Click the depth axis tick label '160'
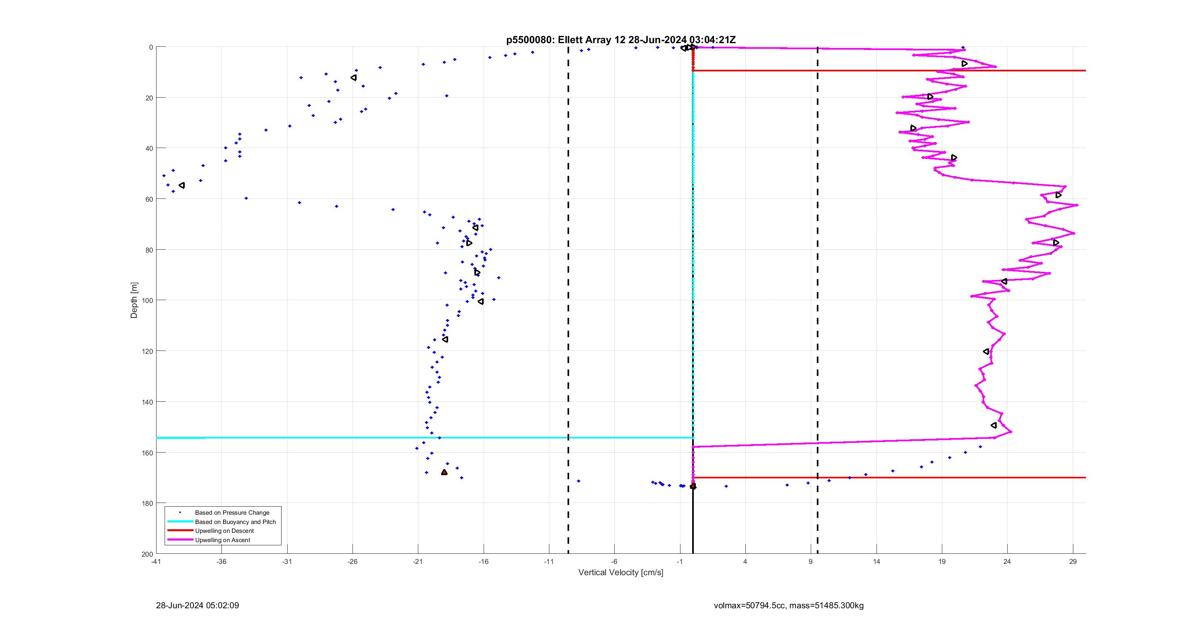Screen dimensions: 1200x622 click(146, 452)
